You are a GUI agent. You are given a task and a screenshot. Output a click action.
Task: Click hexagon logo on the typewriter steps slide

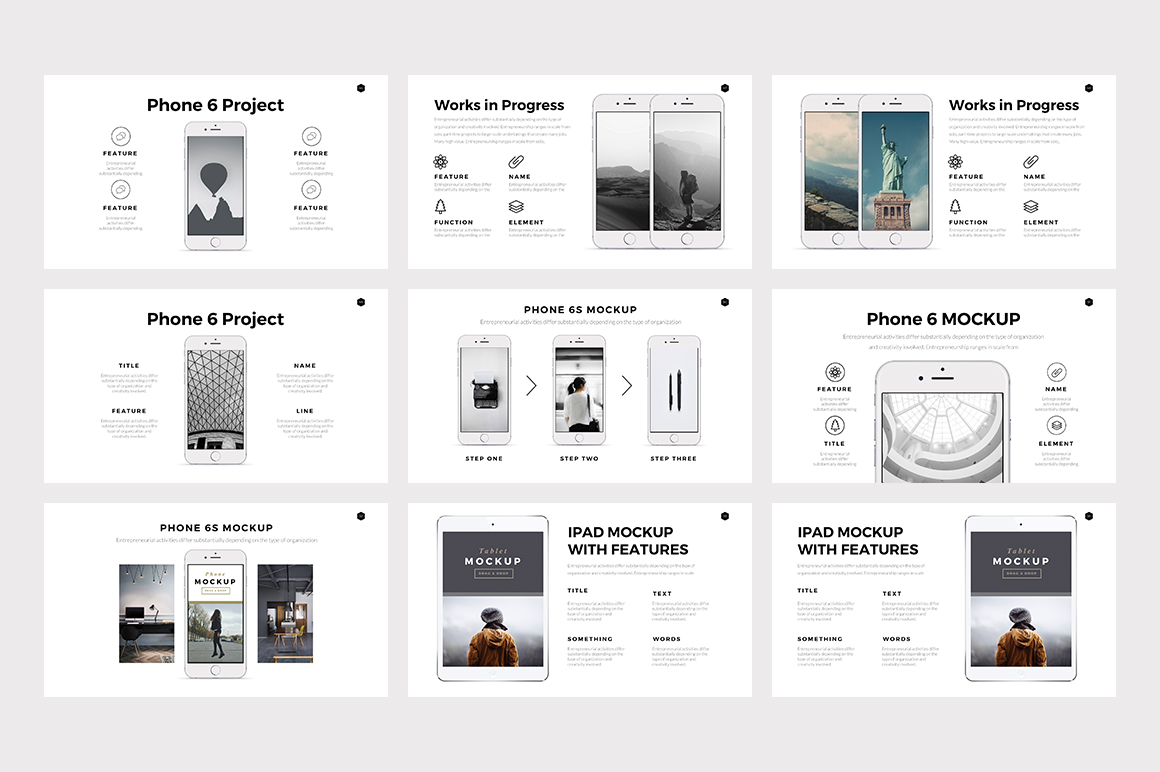pyautogui.click(x=725, y=302)
